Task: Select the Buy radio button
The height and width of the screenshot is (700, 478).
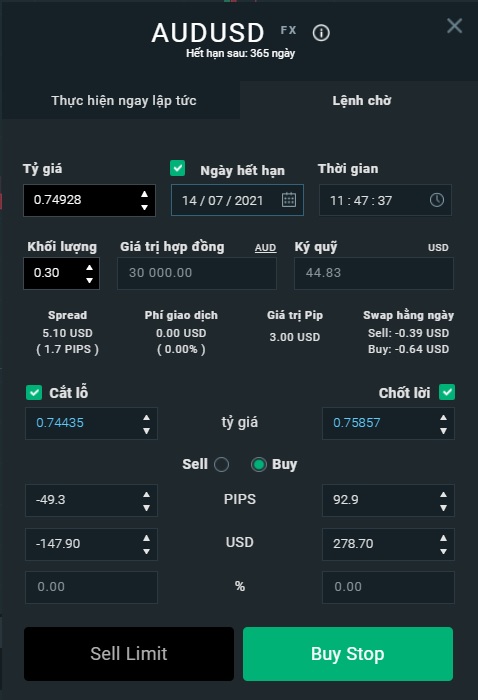Action: pos(258,464)
